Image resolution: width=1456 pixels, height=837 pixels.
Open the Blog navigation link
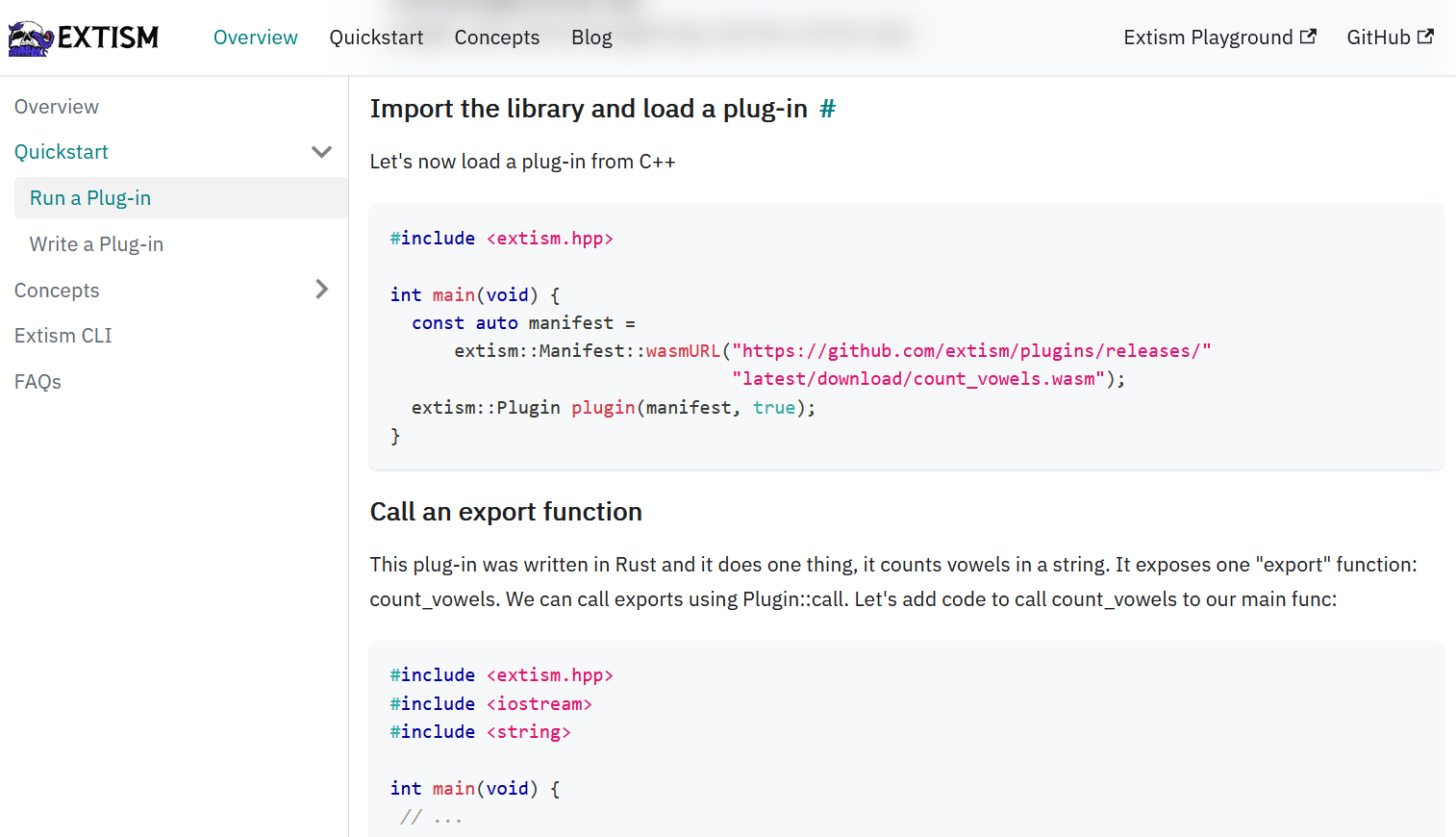click(x=591, y=38)
